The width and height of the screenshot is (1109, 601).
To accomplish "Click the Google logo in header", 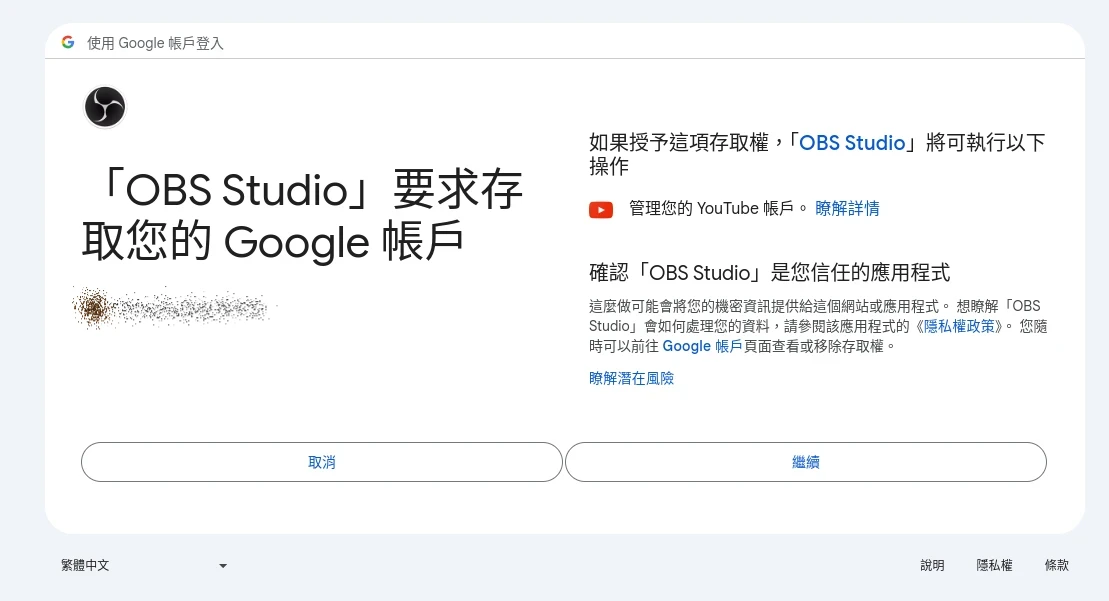I will (x=68, y=42).
